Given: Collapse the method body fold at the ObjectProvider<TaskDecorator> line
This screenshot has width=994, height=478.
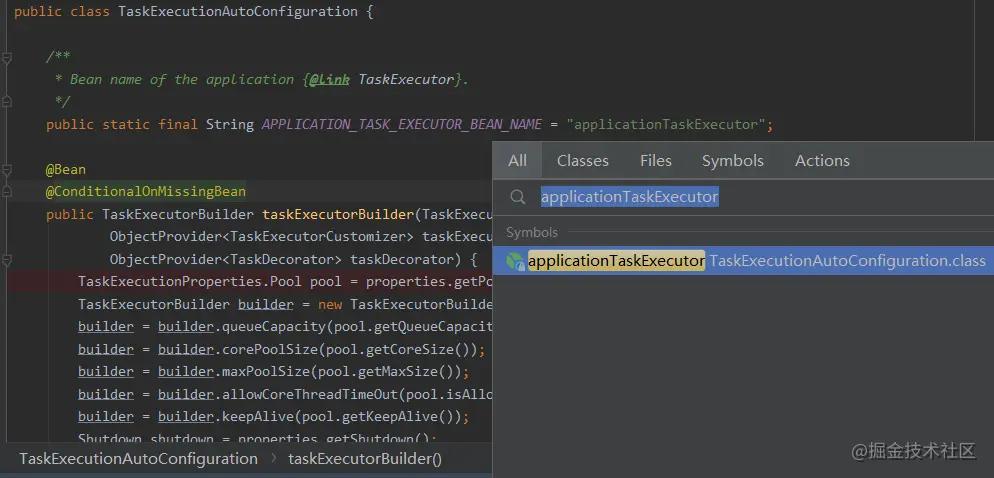Looking at the screenshot, I should pos(6,259).
